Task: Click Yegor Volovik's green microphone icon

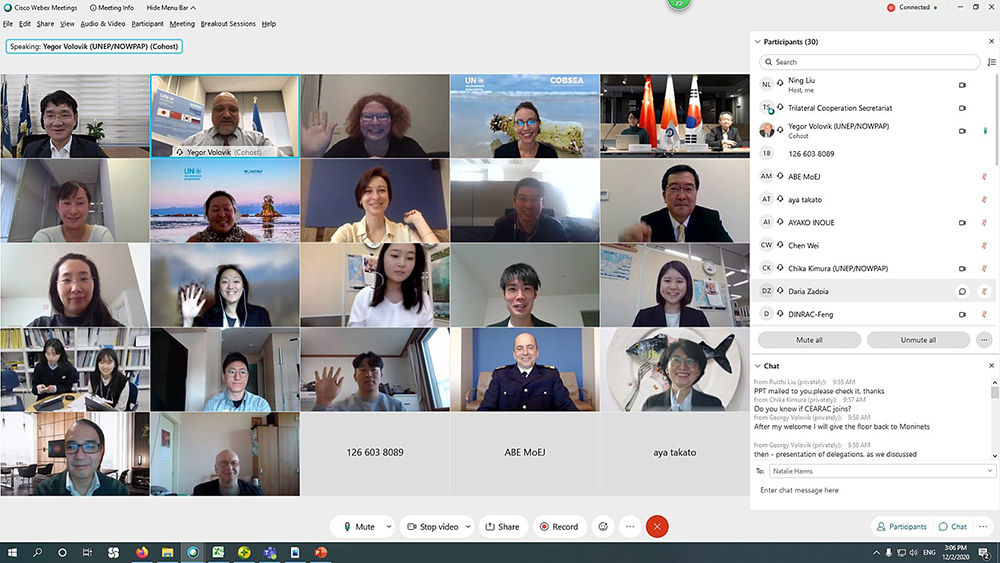Action: pos(985,131)
